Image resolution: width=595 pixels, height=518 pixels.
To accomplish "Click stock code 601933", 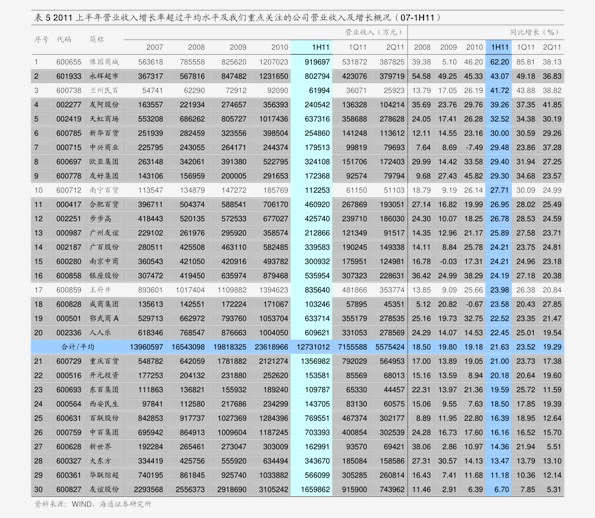I will pyautogui.click(x=69, y=76).
